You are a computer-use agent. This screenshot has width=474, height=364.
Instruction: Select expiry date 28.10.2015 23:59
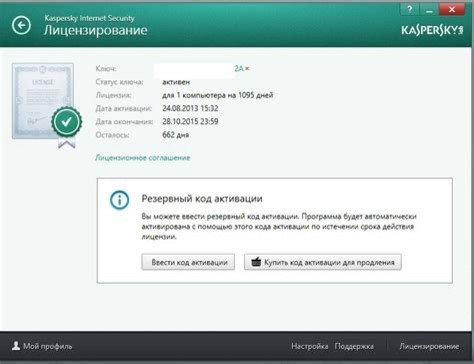pyautogui.click(x=190, y=122)
